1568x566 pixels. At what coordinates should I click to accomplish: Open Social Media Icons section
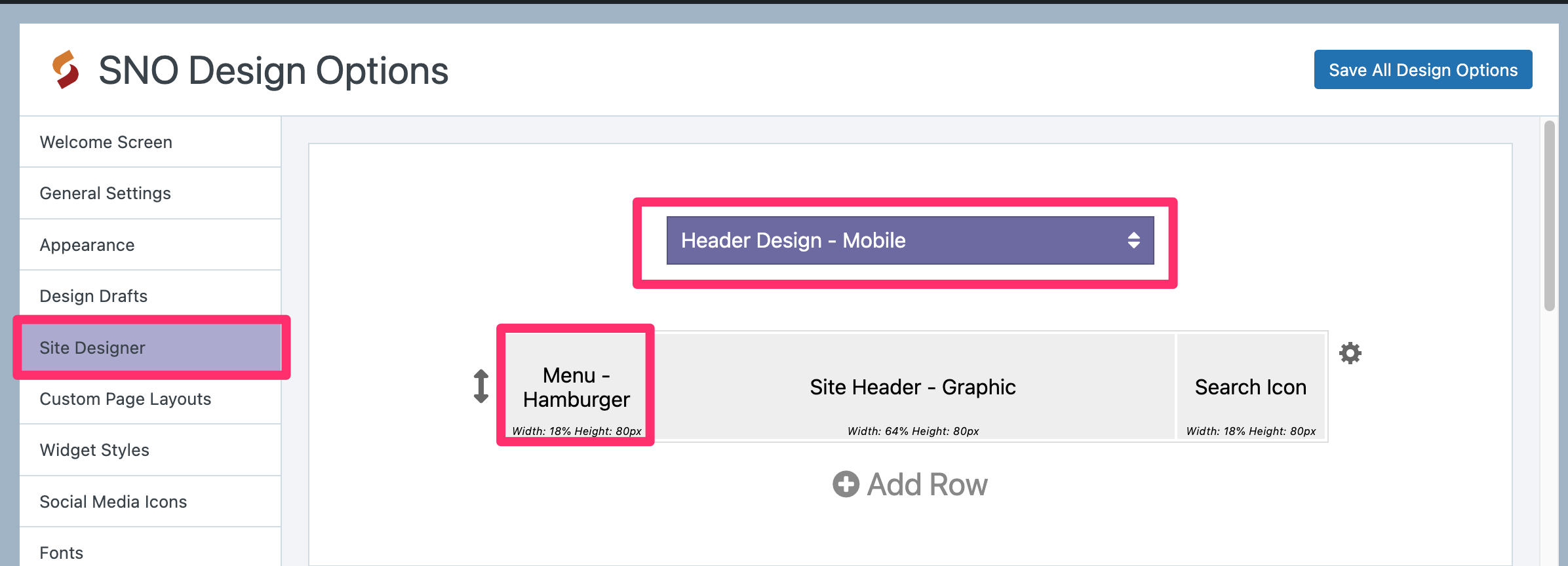tap(151, 502)
